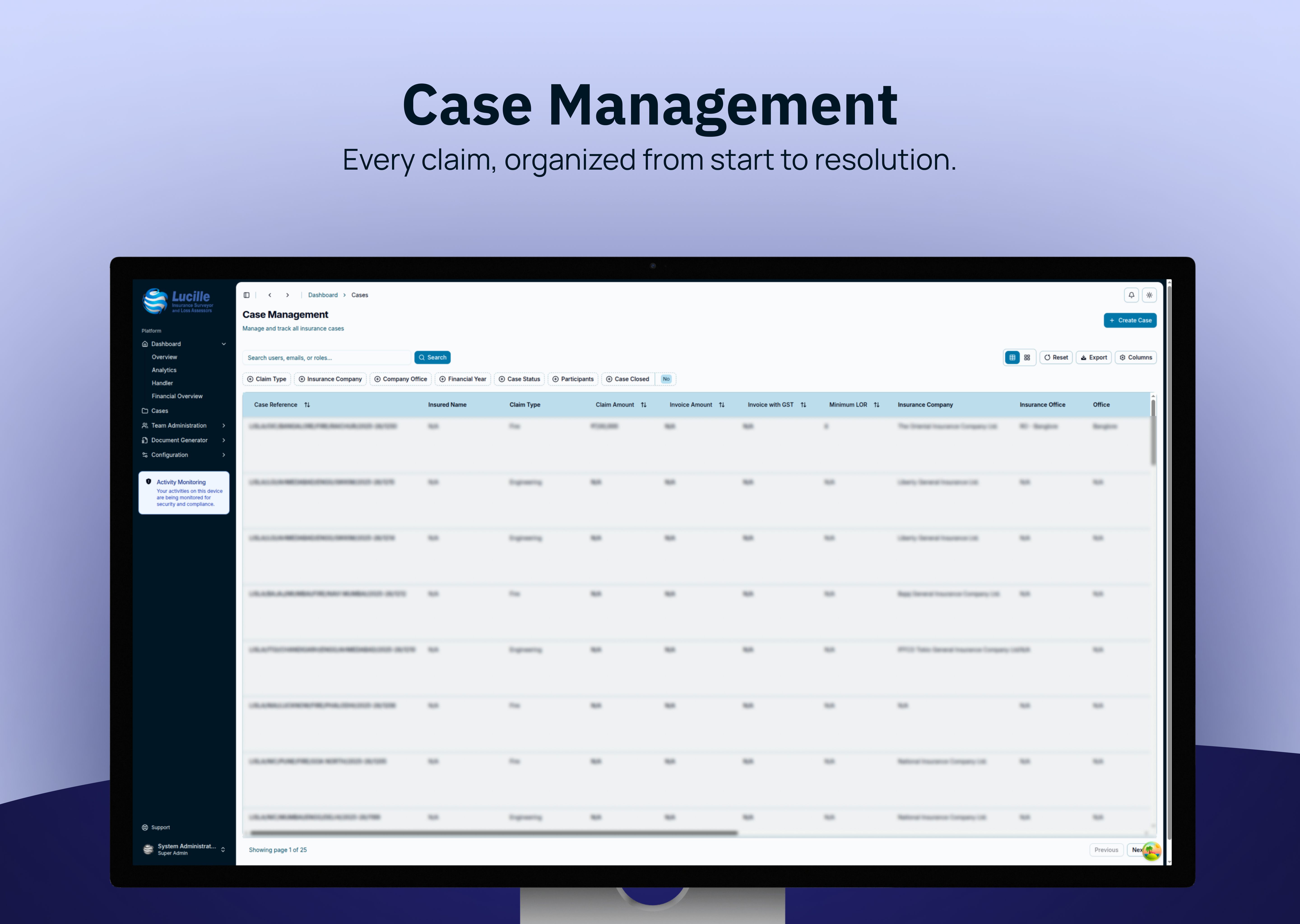Click the Dashboard home icon
This screenshot has height=924, width=1300.
pyautogui.click(x=145, y=344)
